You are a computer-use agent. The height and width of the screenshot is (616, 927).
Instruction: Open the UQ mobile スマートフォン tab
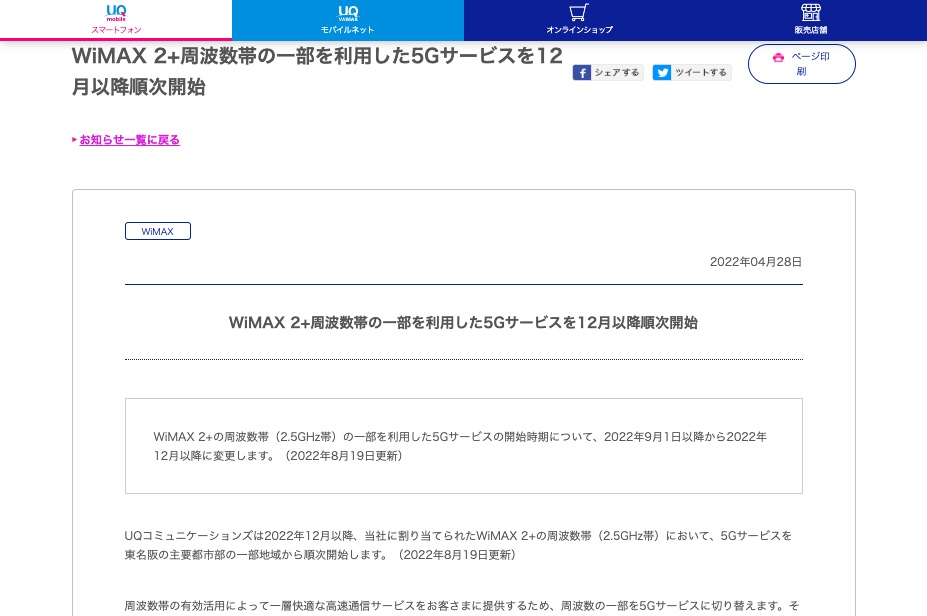coord(116,20)
